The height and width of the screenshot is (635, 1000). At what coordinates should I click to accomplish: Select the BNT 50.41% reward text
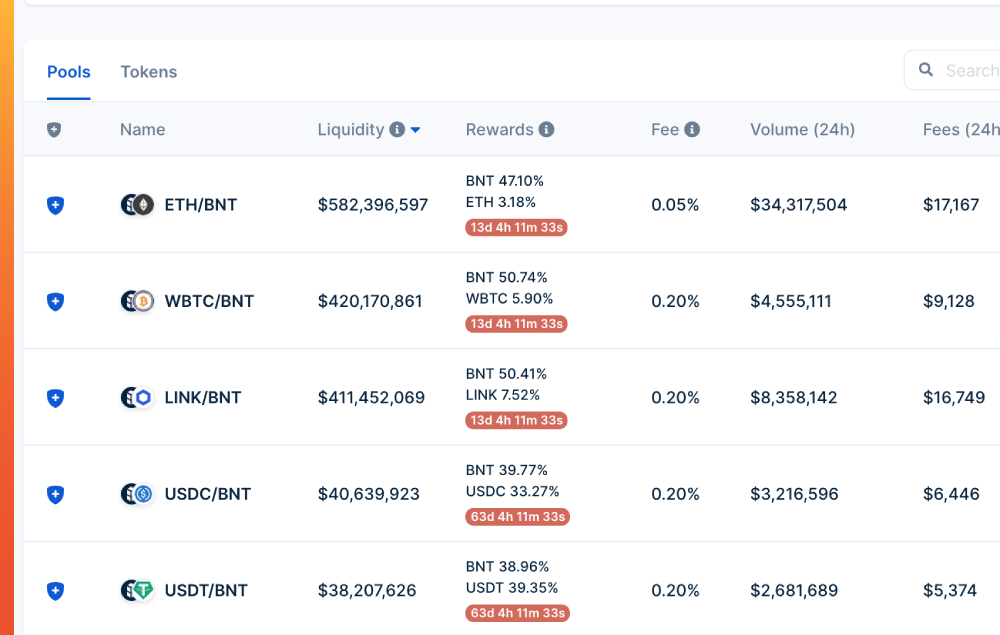tap(506, 373)
